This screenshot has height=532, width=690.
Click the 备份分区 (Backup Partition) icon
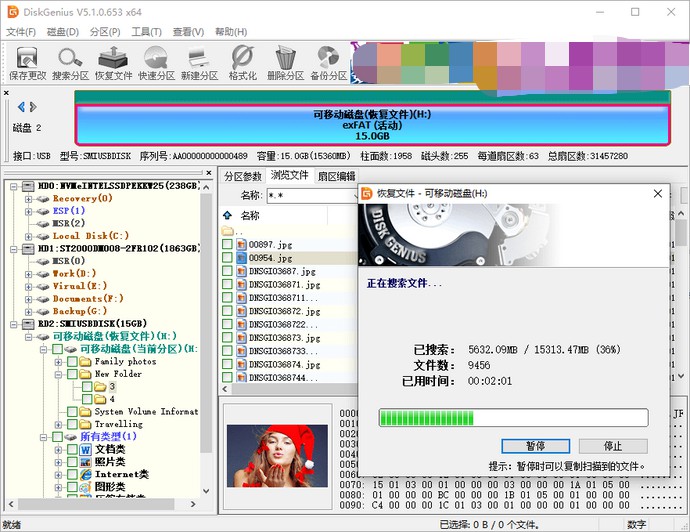(x=328, y=62)
